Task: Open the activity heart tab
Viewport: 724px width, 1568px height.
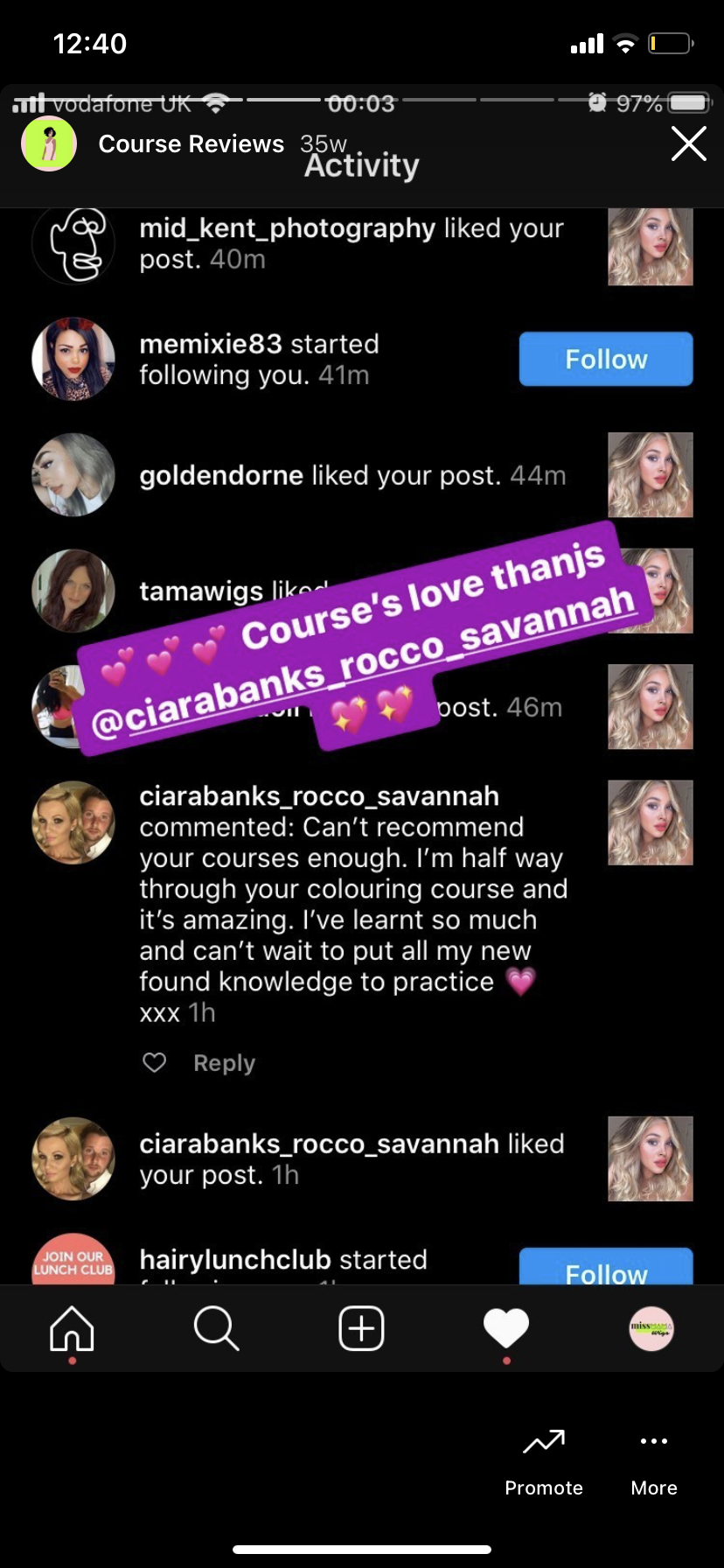Action: 506,1328
